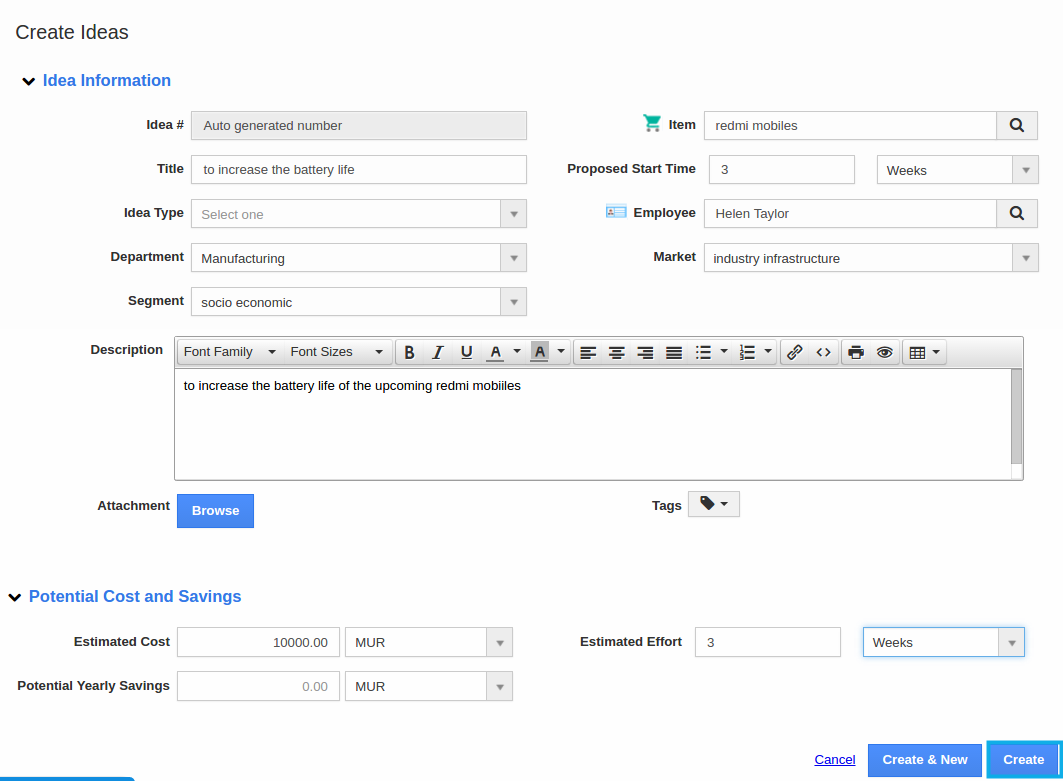Screen dimensions: 1063x781
Task: Click the Employee card icon
Action: coord(616,212)
